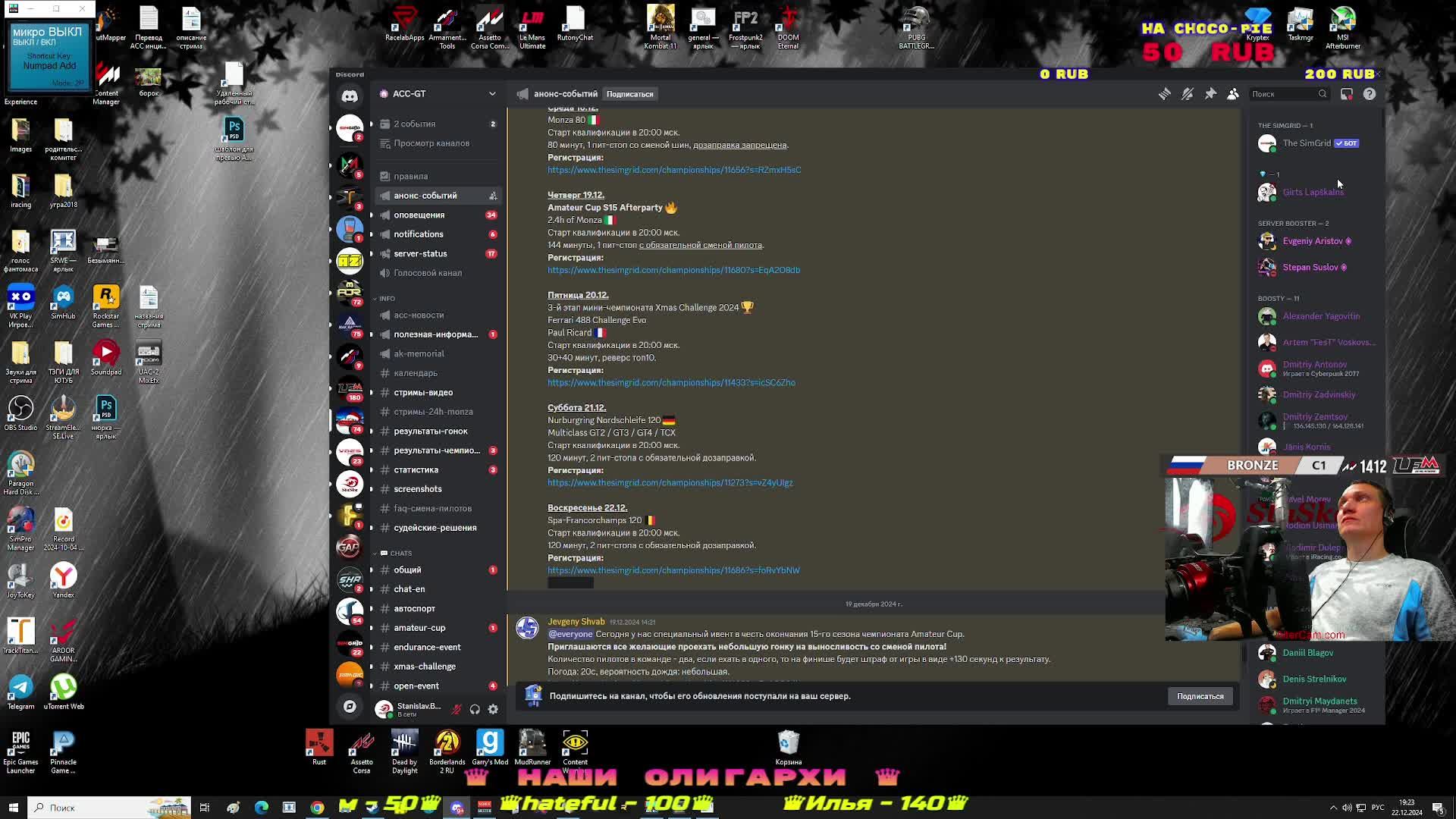
Task: Open Google Chrome from the taskbar
Action: pyautogui.click(x=317, y=808)
